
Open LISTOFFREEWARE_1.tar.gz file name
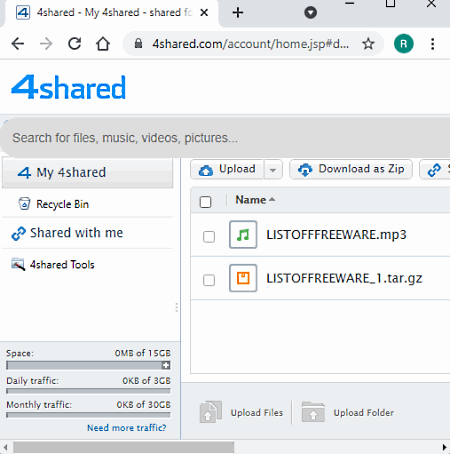click(x=344, y=278)
